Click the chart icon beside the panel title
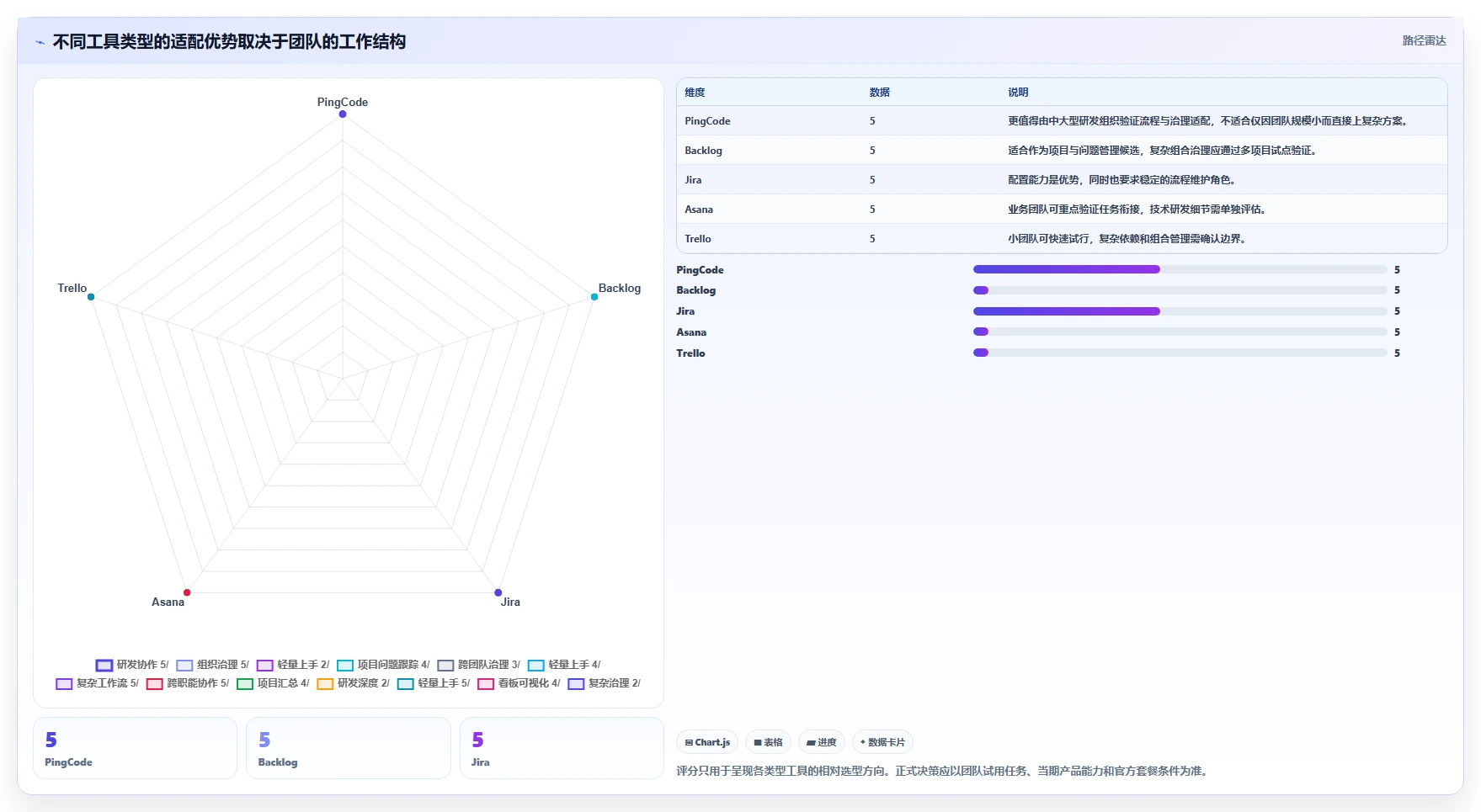Screen dimensions: 1481x812 pyautogui.click(x=40, y=42)
